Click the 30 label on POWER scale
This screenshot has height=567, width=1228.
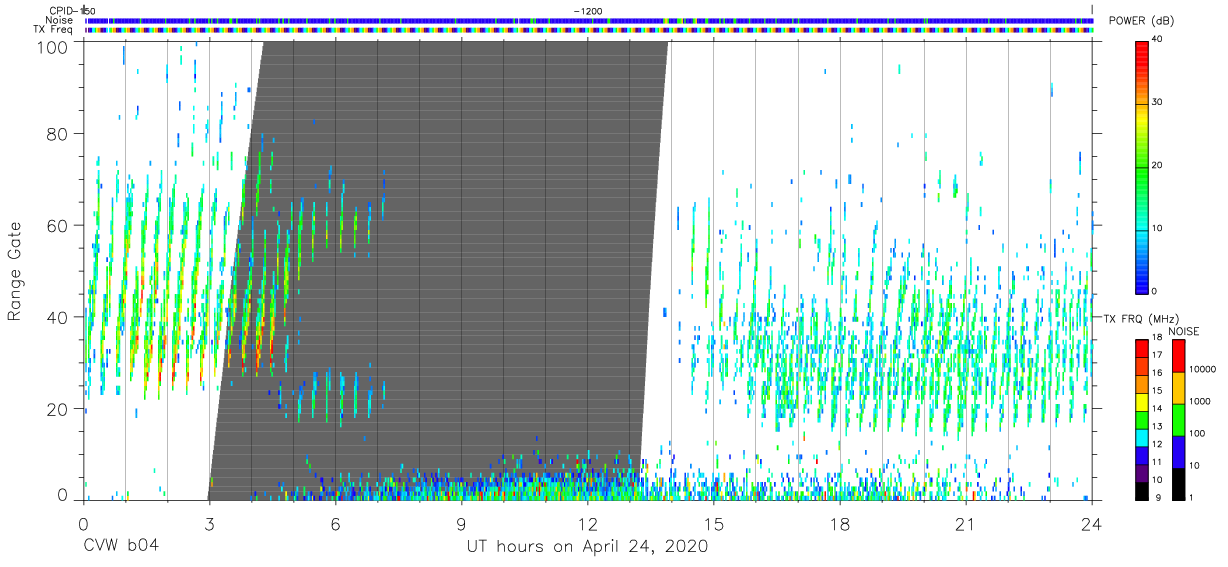[x=1157, y=103]
